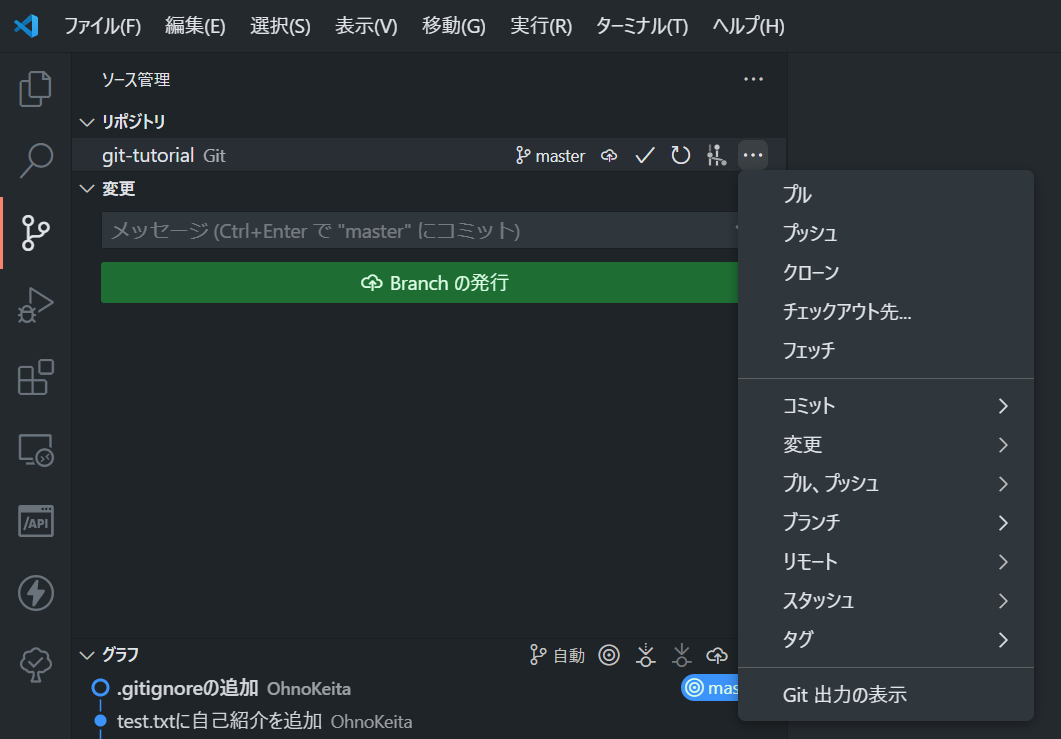Open the ヘルプ(H) menu

coord(748,26)
